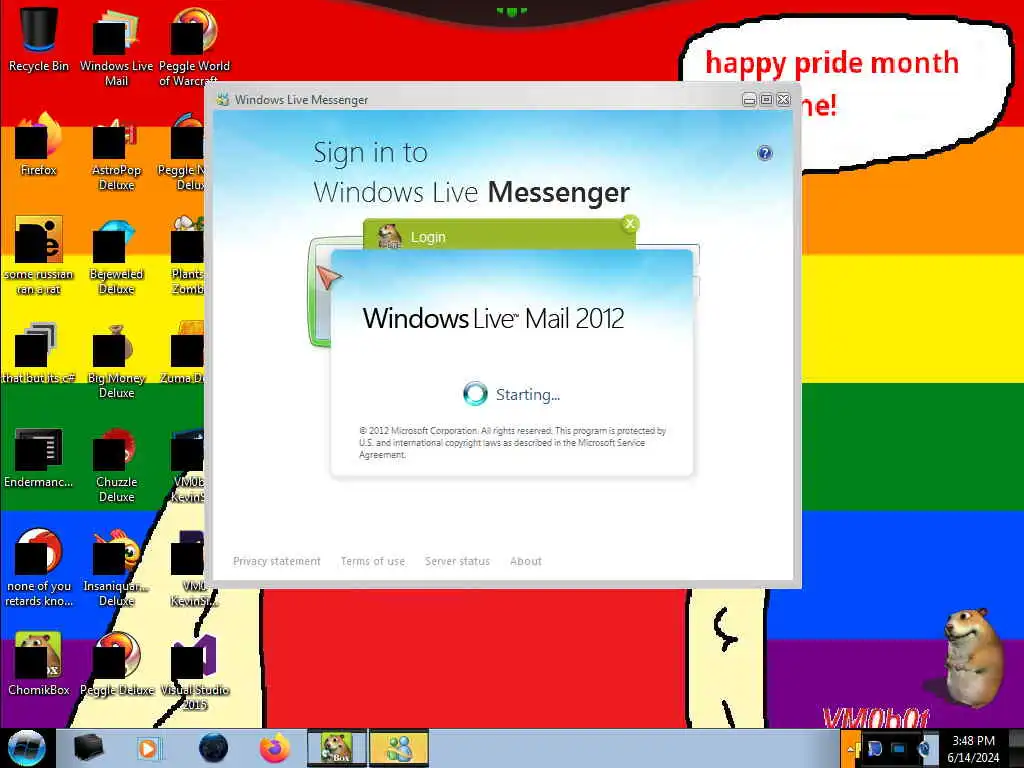Image resolution: width=1024 pixels, height=768 pixels.
Task: Minimize the Windows Live Messenger window
Action: pos(749,99)
